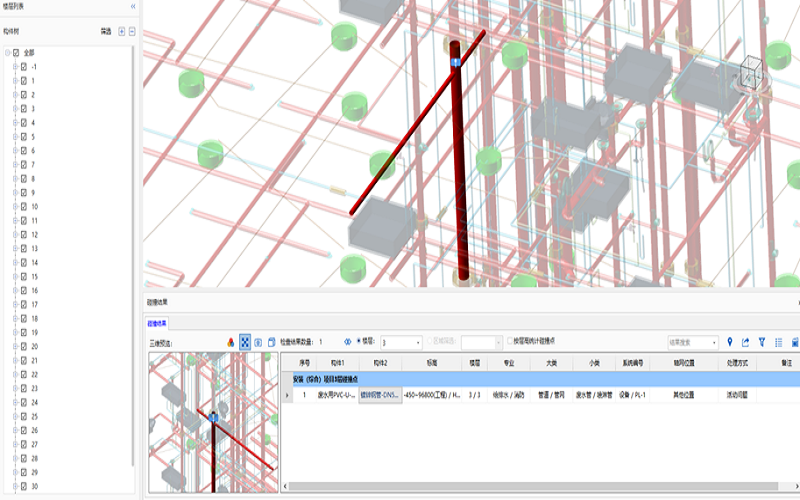Collapse the floor list panel with the double chevron
This screenshot has width=800, height=500.
(x=133, y=6)
